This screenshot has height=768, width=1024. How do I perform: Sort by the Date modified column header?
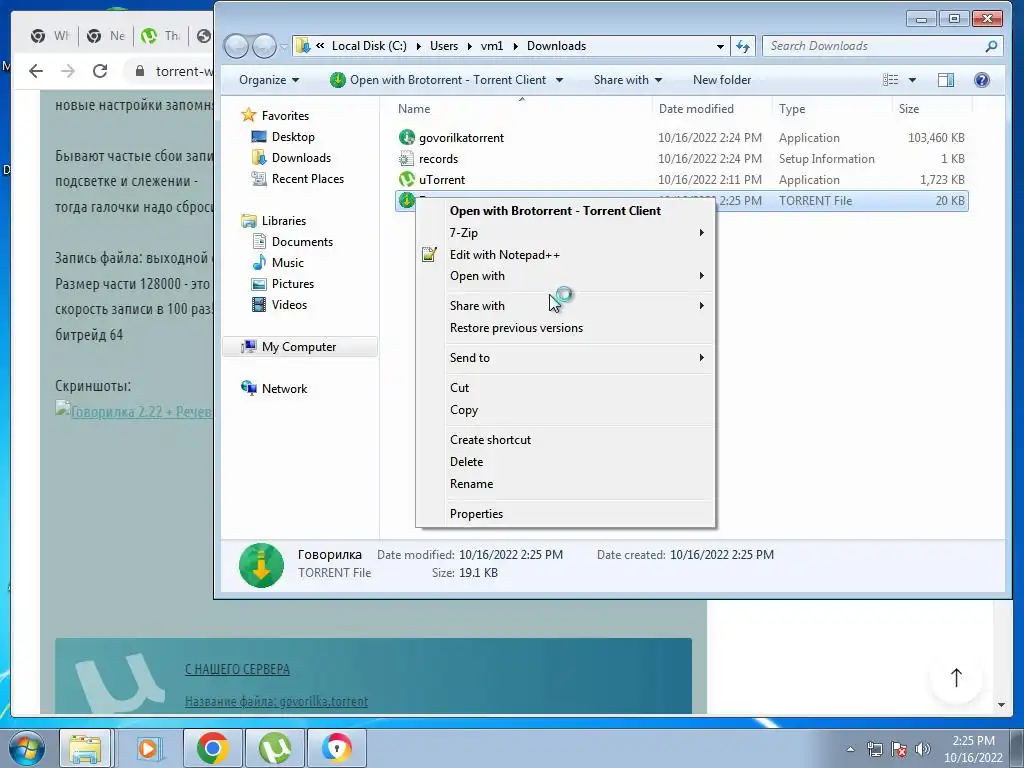(696, 109)
